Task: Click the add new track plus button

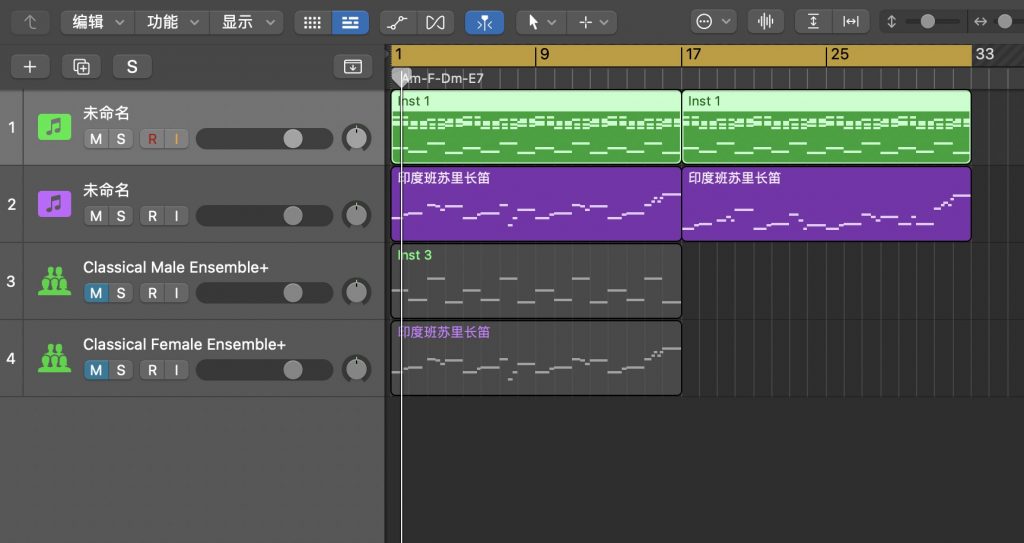Action: [x=30, y=67]
